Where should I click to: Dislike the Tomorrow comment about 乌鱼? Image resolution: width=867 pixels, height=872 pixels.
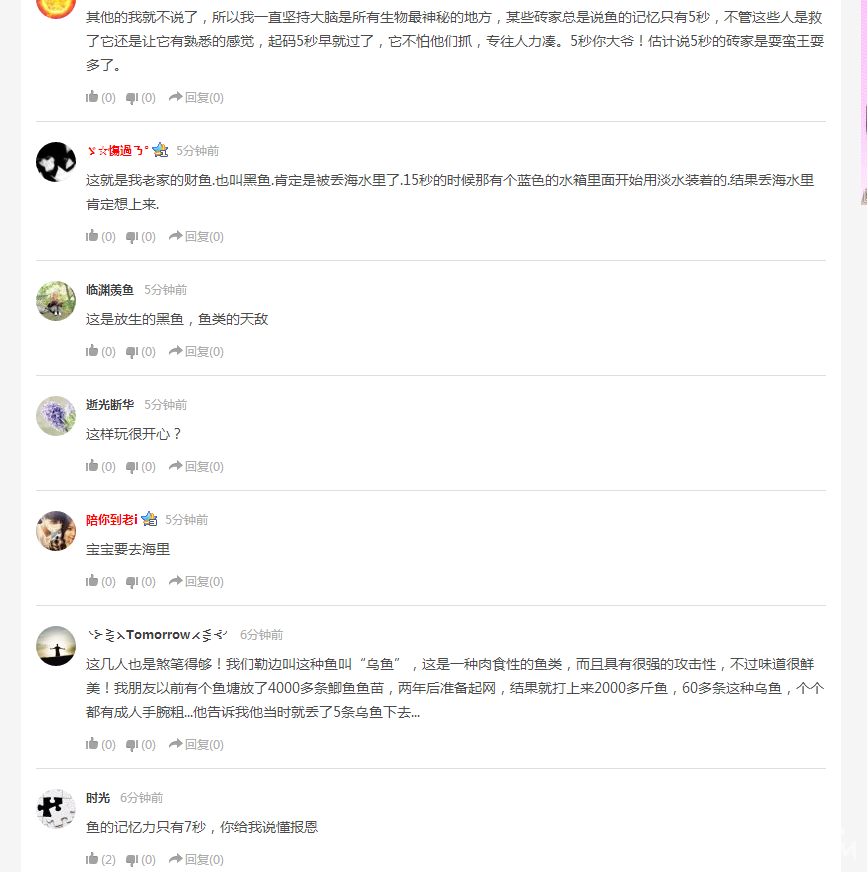click(141, 745)
